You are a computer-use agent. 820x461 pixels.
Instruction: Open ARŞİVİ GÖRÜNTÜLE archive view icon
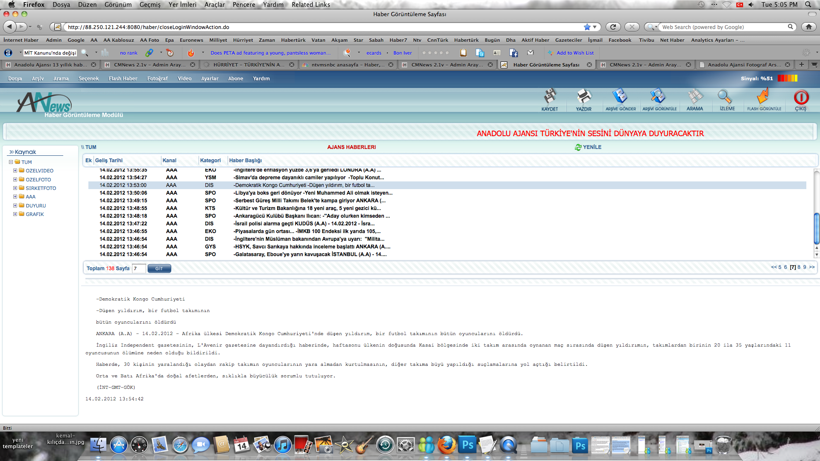click(x=658, y=99)
